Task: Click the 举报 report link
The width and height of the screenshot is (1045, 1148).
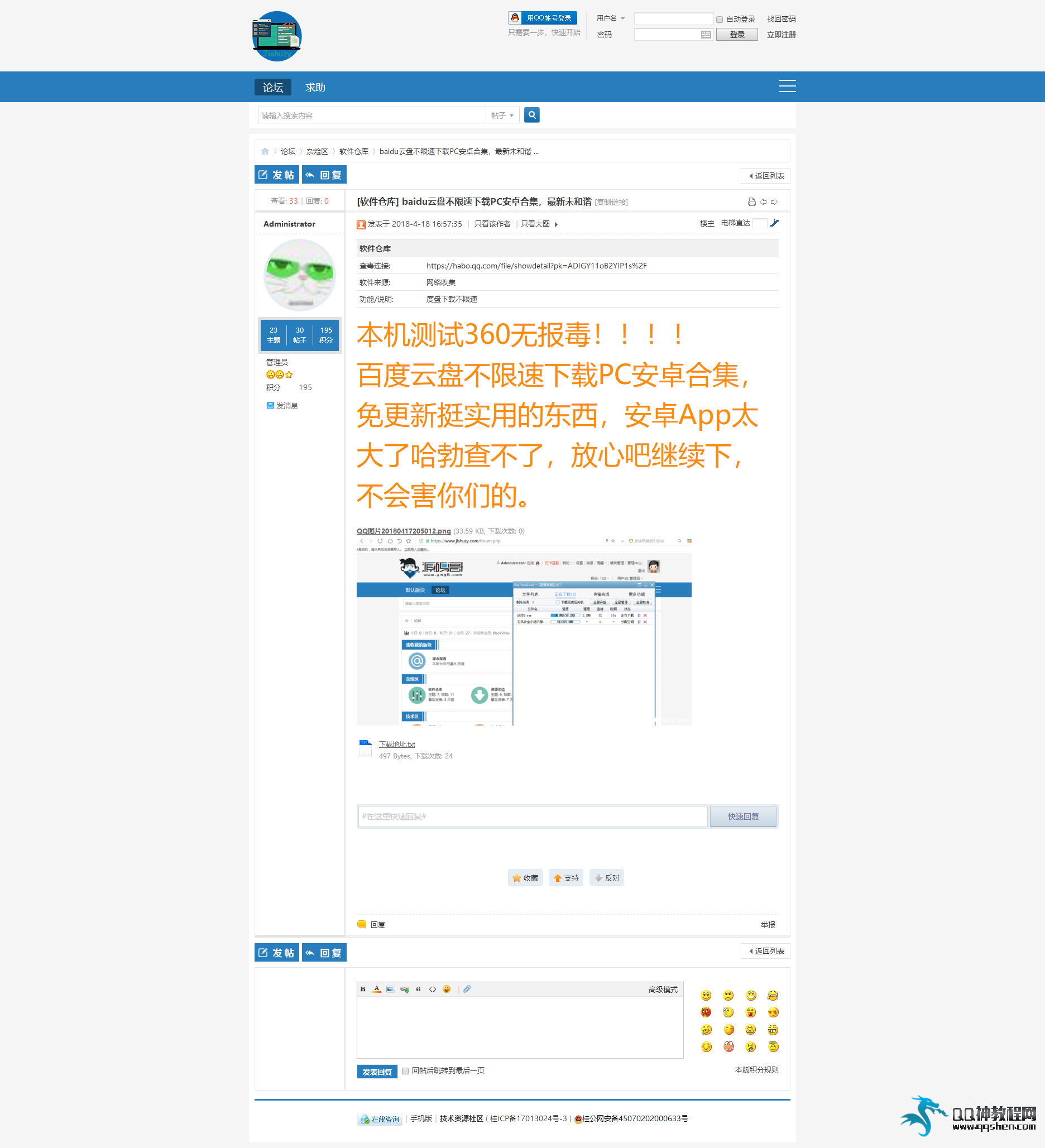Action: (768, 924)
